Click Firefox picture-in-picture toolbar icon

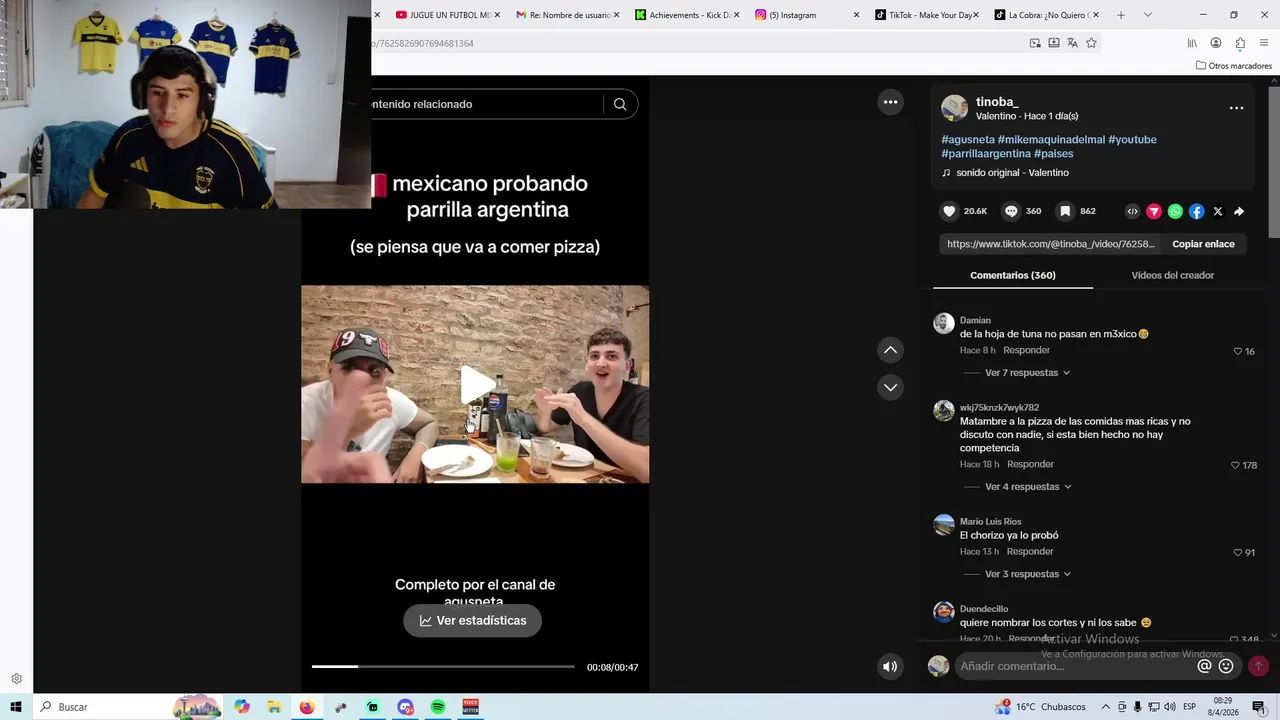click(x=1035, y=43)
